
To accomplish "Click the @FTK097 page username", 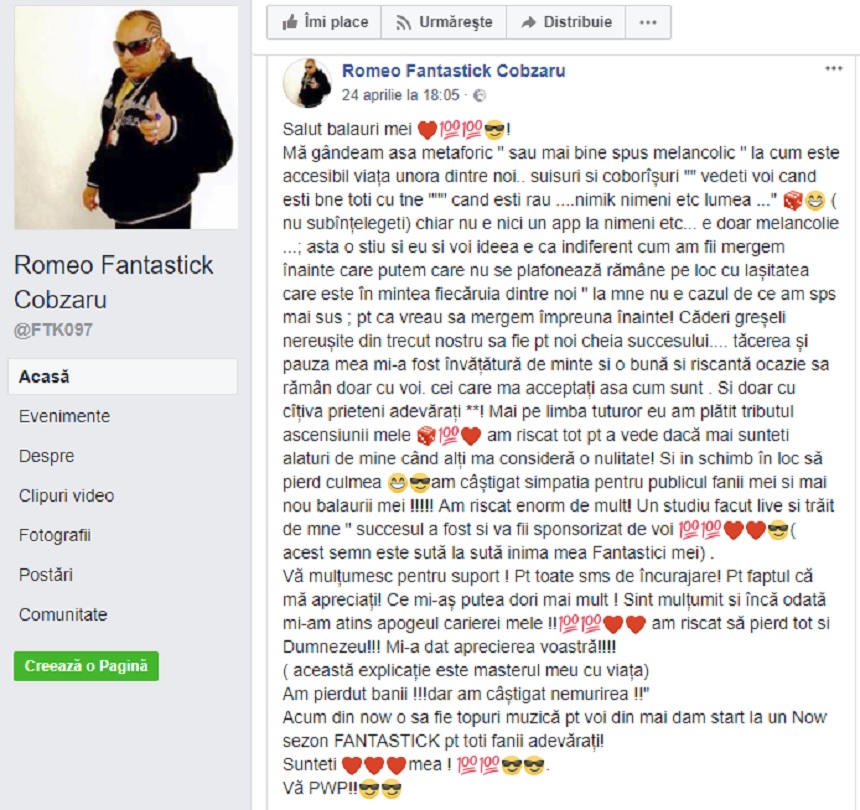I will click(x=53, y=330).
